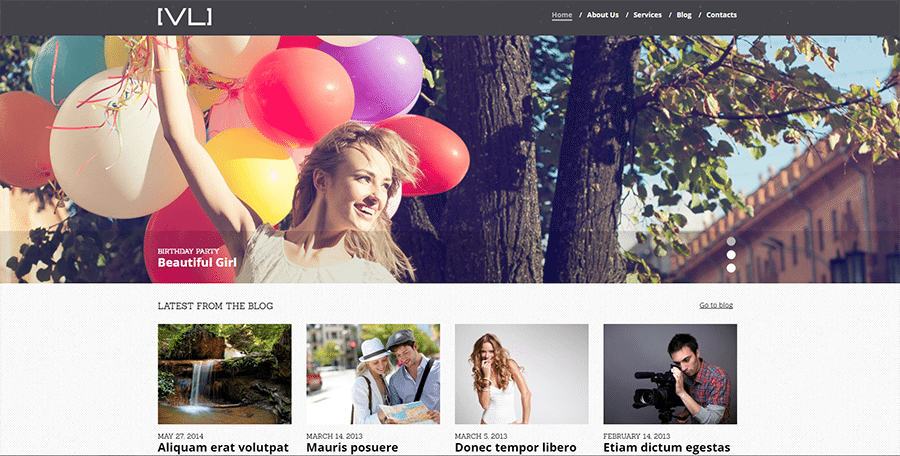
Task: Switch to the second slide dot
Action: (731, 255)
